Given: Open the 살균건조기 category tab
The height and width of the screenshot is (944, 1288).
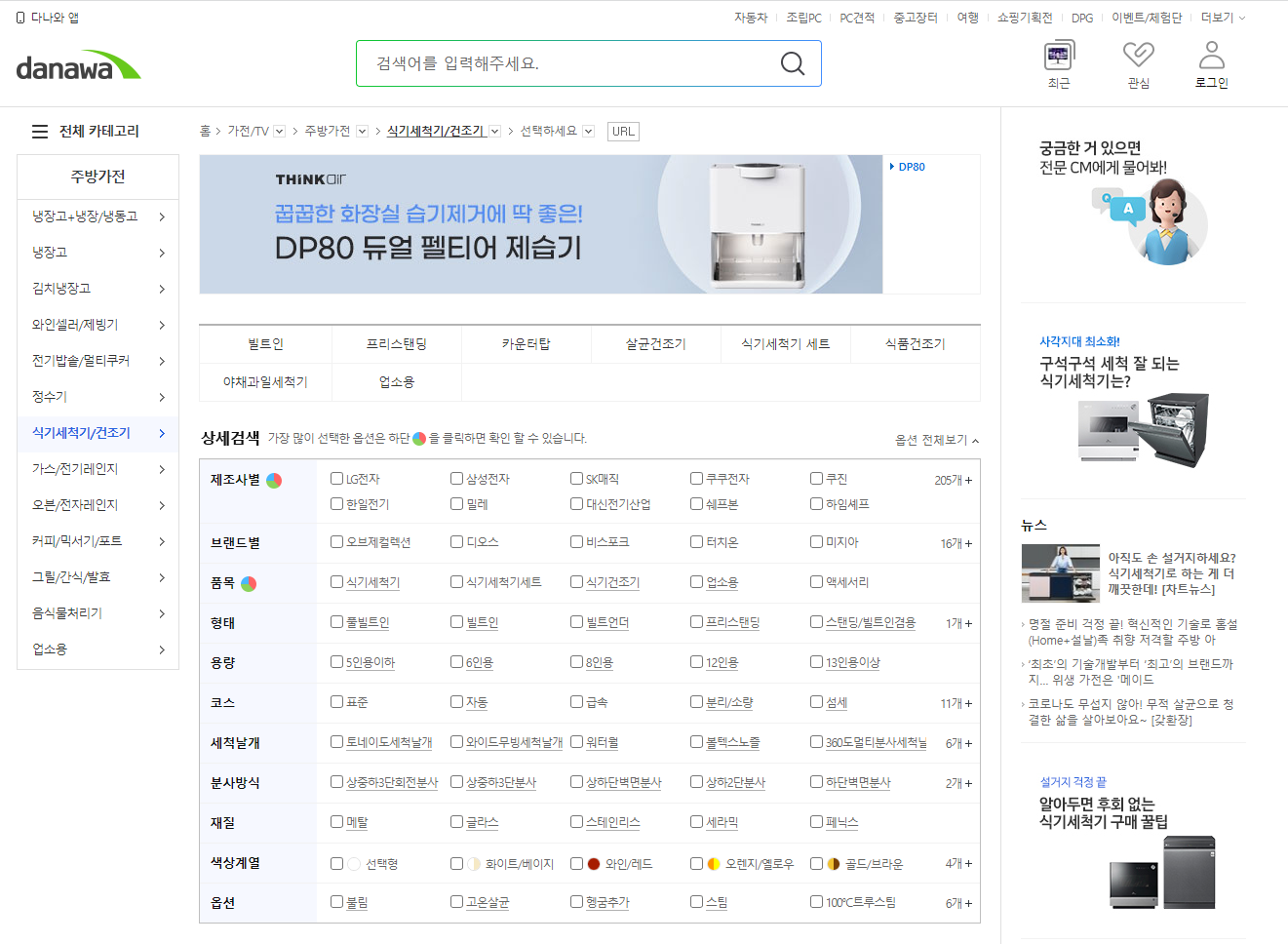Looking at the screenshot, I should (656, 344).
